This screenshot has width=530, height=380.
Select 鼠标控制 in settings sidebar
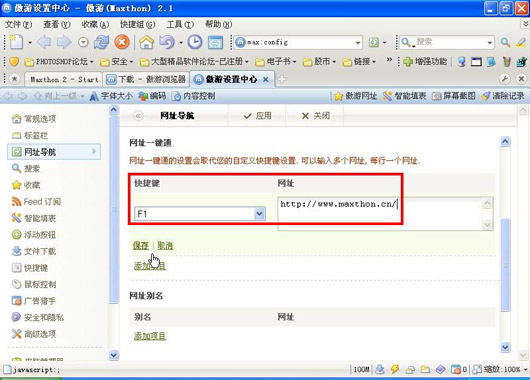34,284
